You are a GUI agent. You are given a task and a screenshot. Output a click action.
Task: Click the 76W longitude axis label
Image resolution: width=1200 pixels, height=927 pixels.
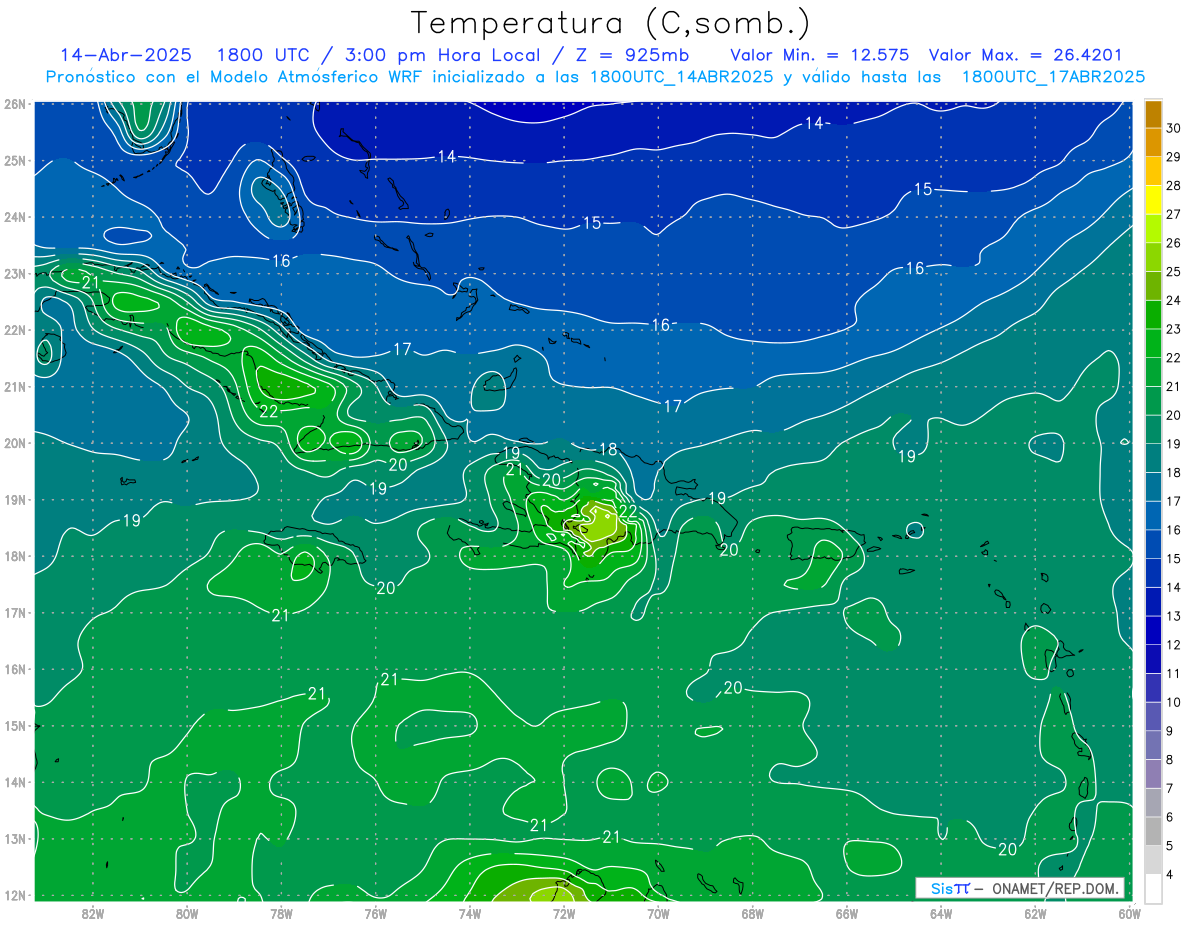pyautogui.click(x=375, y=912)
